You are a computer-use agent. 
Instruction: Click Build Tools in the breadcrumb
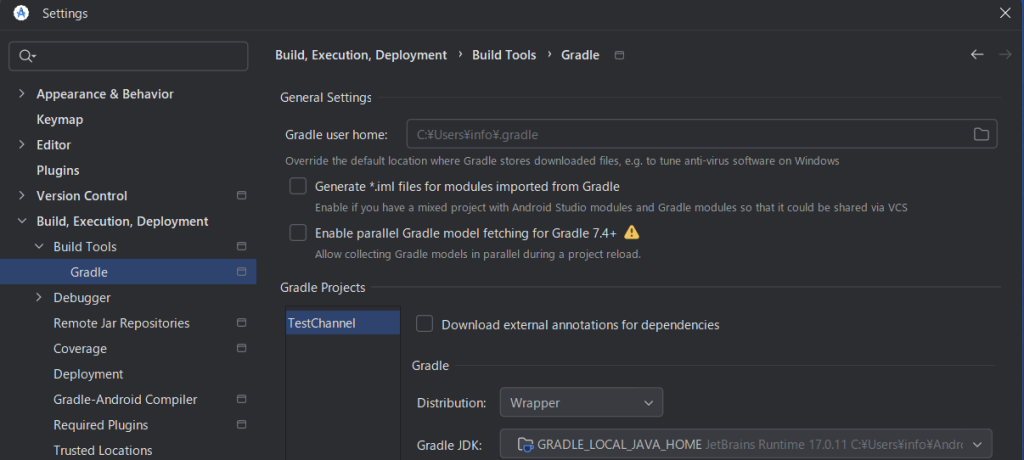click(x=504, y=55)
